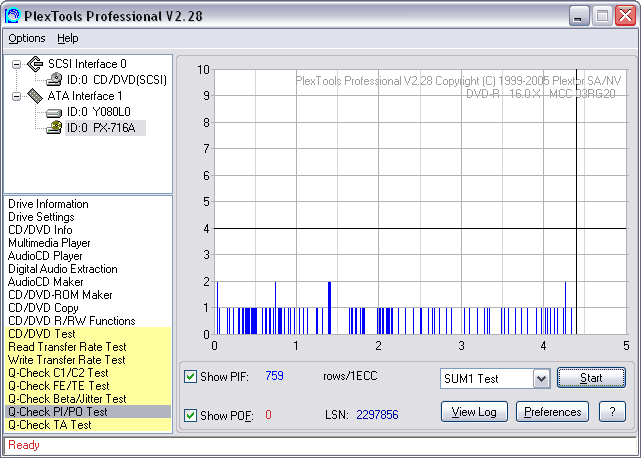Click the question mark help button

point(612,412)
